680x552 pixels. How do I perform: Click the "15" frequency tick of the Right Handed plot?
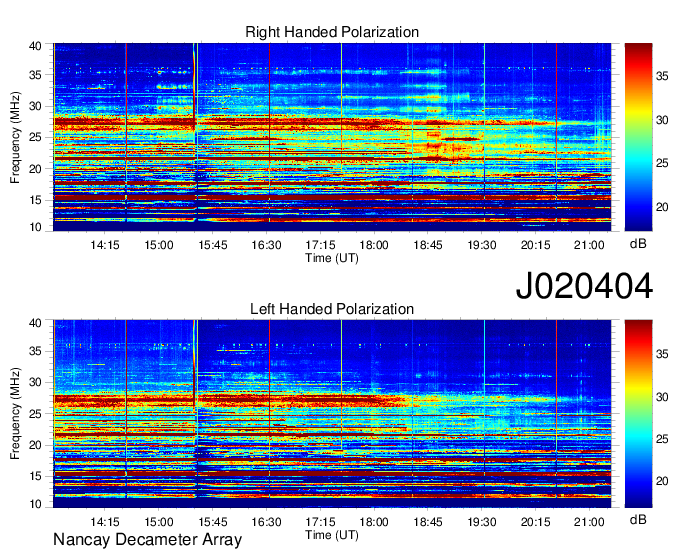coord(36,200)
